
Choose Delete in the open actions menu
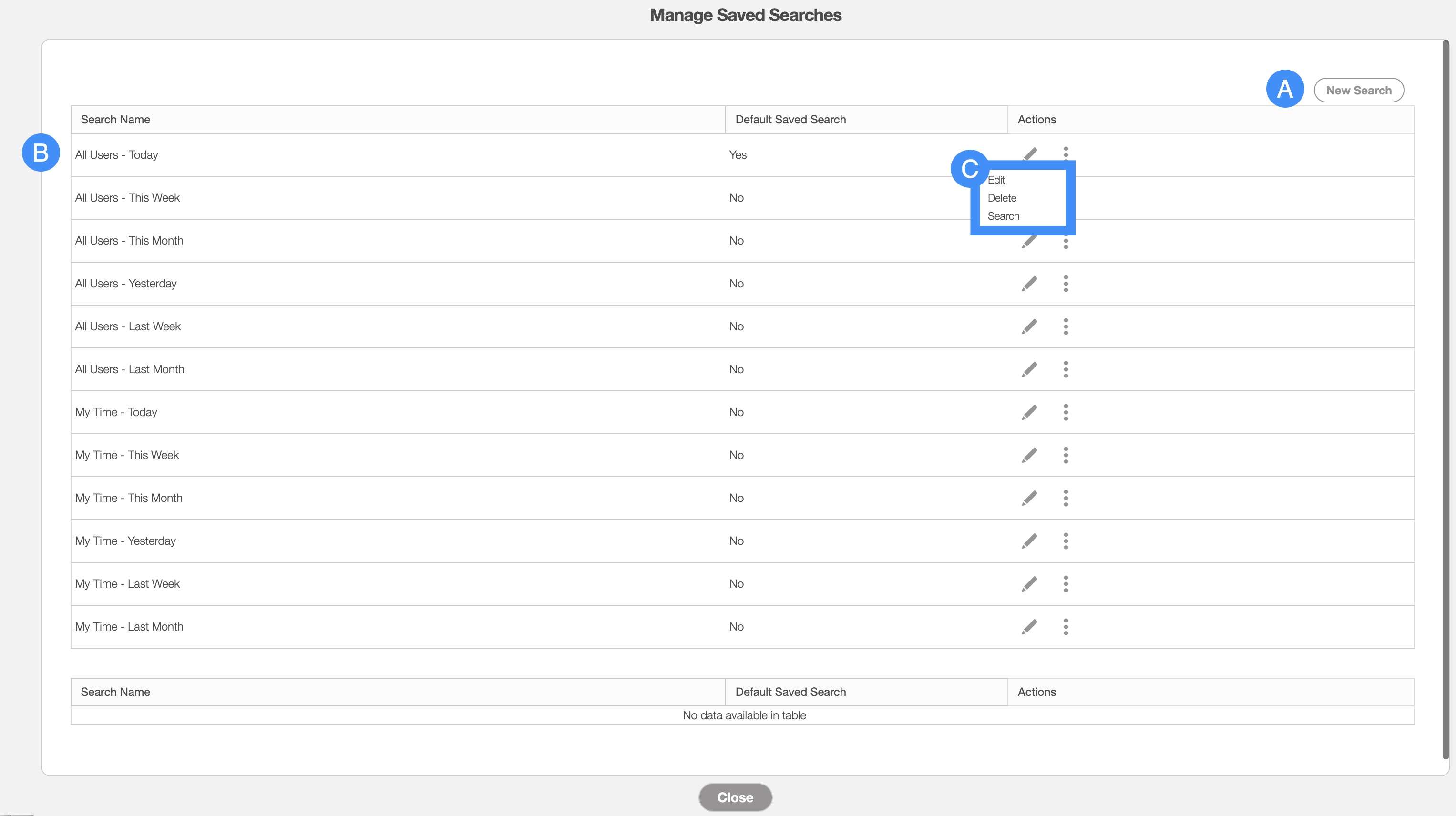[1002, 198]
